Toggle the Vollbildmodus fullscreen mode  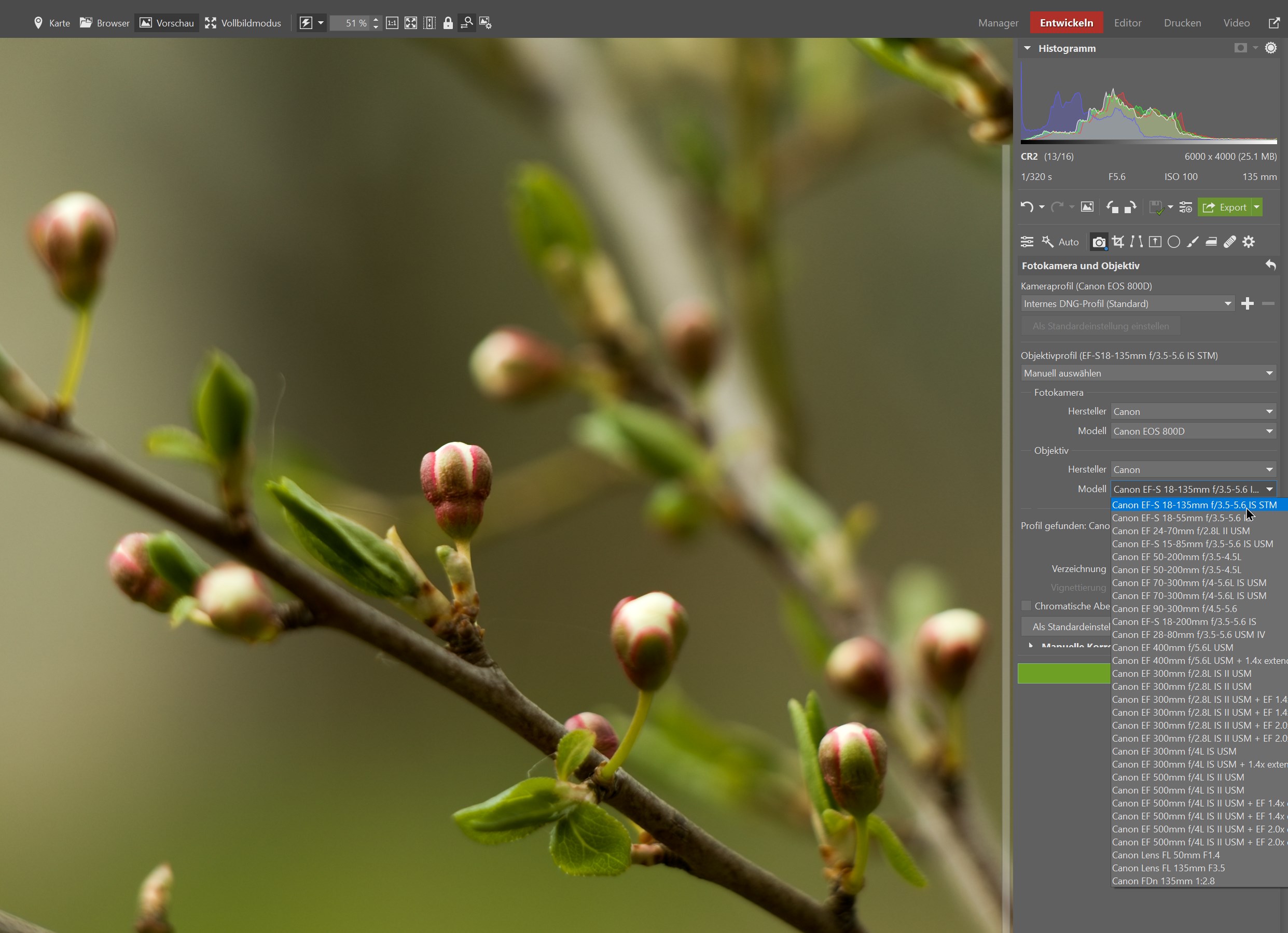coord(243,23)
